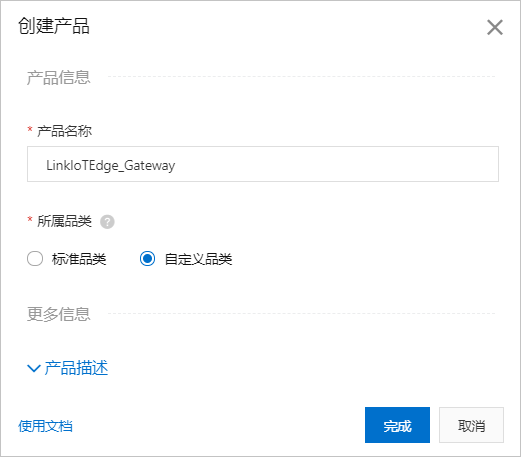Expand the chevron arrow beside 产品描述

[34, 368]
